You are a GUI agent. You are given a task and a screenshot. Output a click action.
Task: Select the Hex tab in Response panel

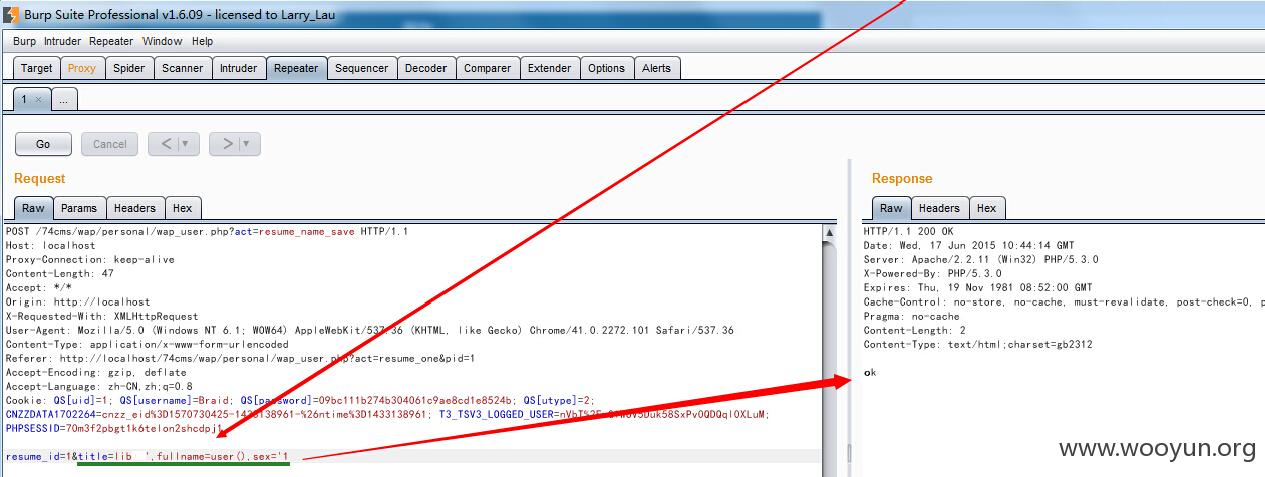(x=987, y=208)
